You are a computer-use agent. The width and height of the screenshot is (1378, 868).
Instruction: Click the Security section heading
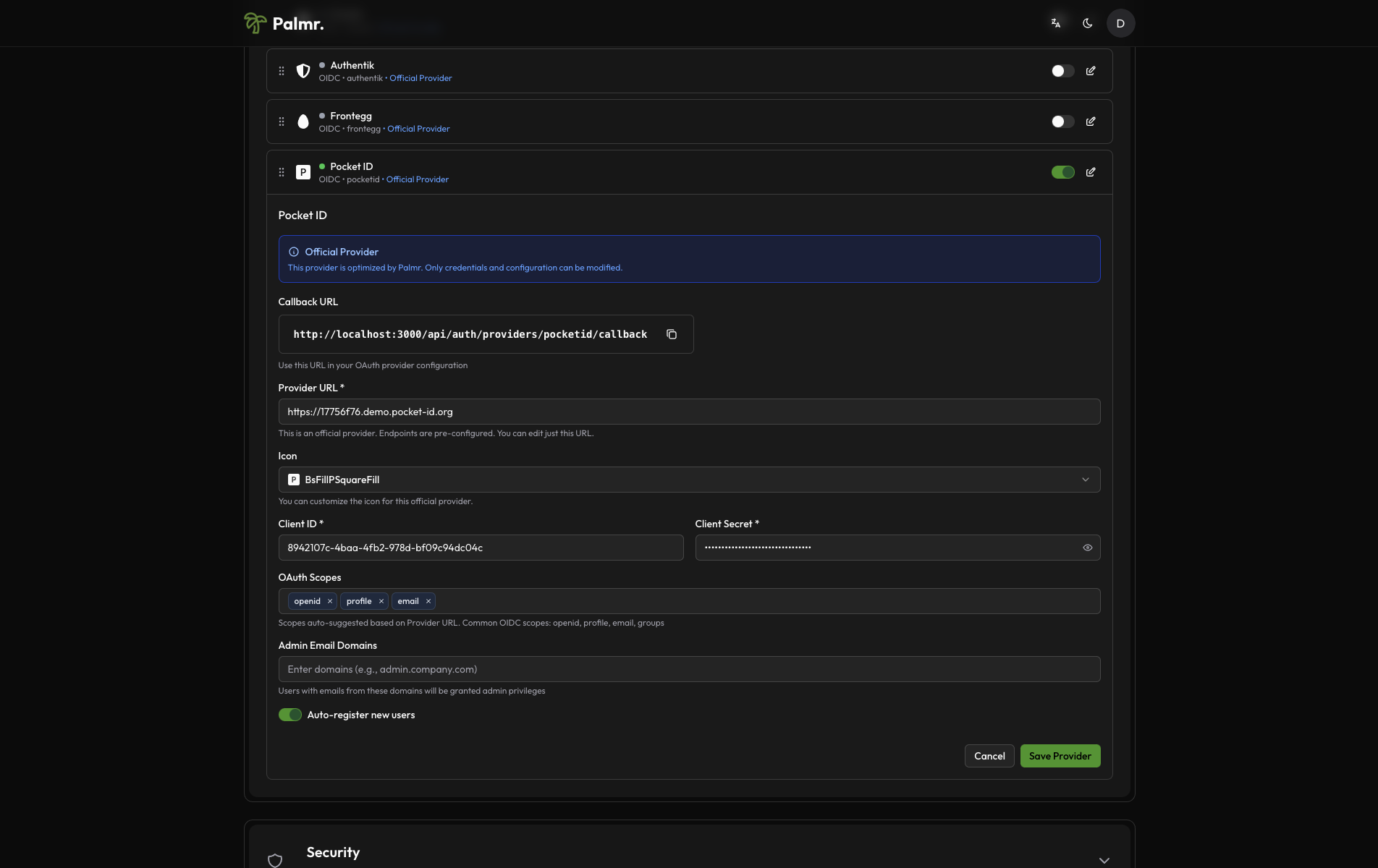click(x=333, y=852)
